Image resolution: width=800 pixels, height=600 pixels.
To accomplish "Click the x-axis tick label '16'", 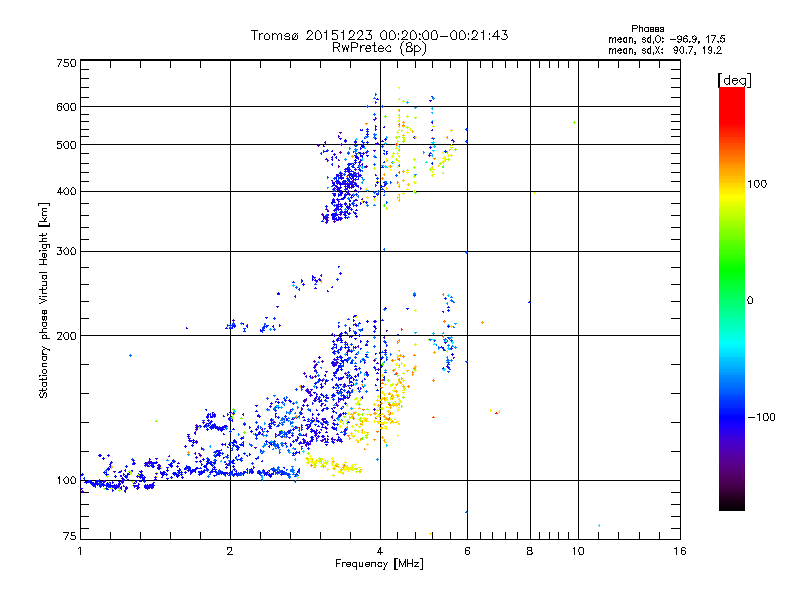I will point(680,551).
